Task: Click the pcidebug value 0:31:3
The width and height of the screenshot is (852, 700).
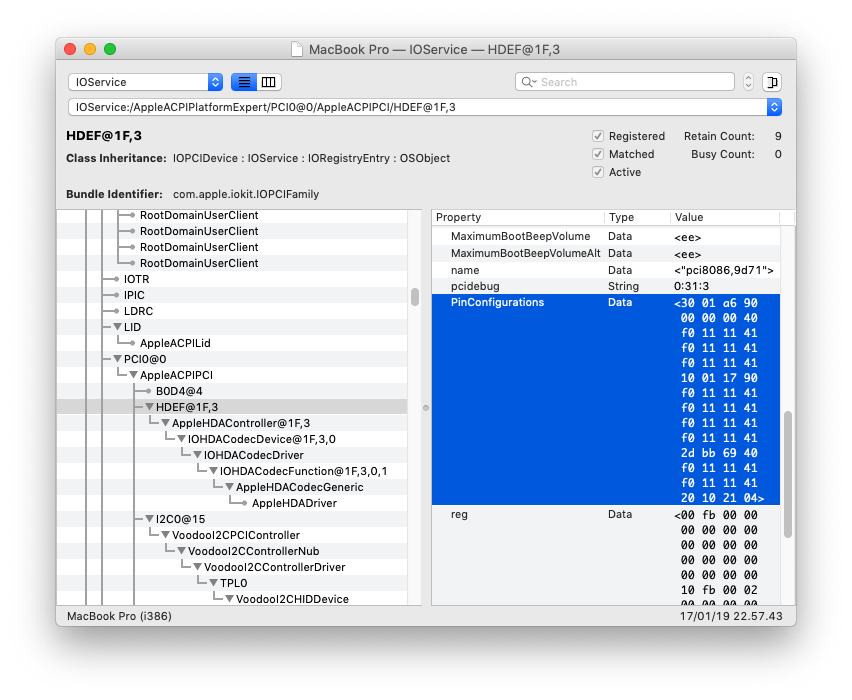Action: pyautogui.click(x=691, y=286)
